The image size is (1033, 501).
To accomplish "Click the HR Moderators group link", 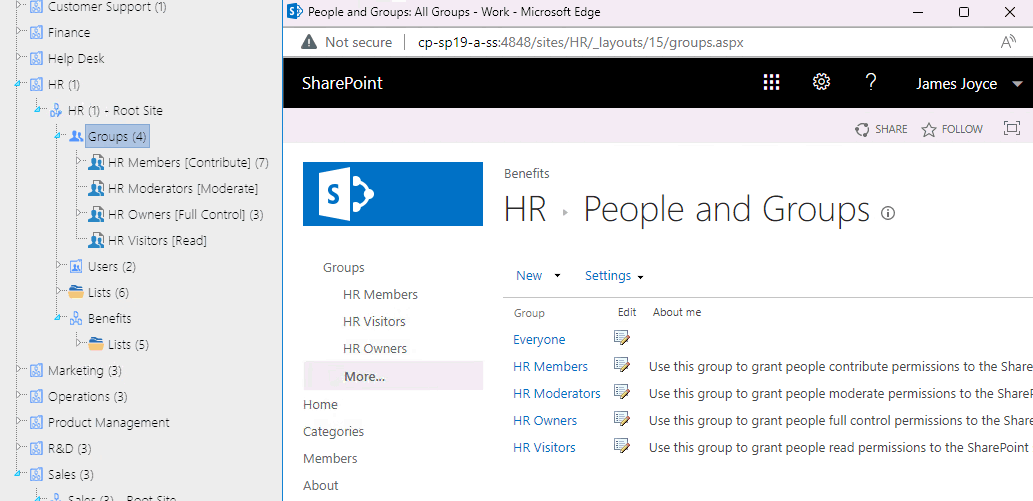I will (x=556, y=393).
